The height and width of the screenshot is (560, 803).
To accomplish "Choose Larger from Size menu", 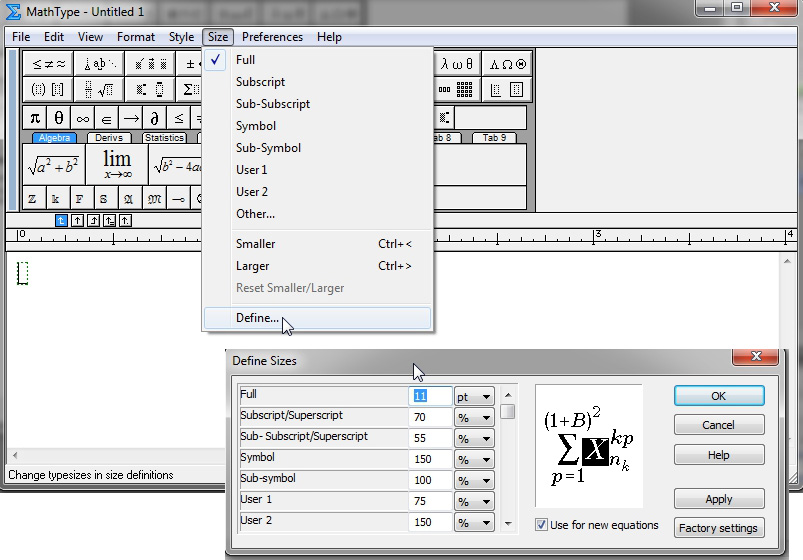I will coord(318,266).
